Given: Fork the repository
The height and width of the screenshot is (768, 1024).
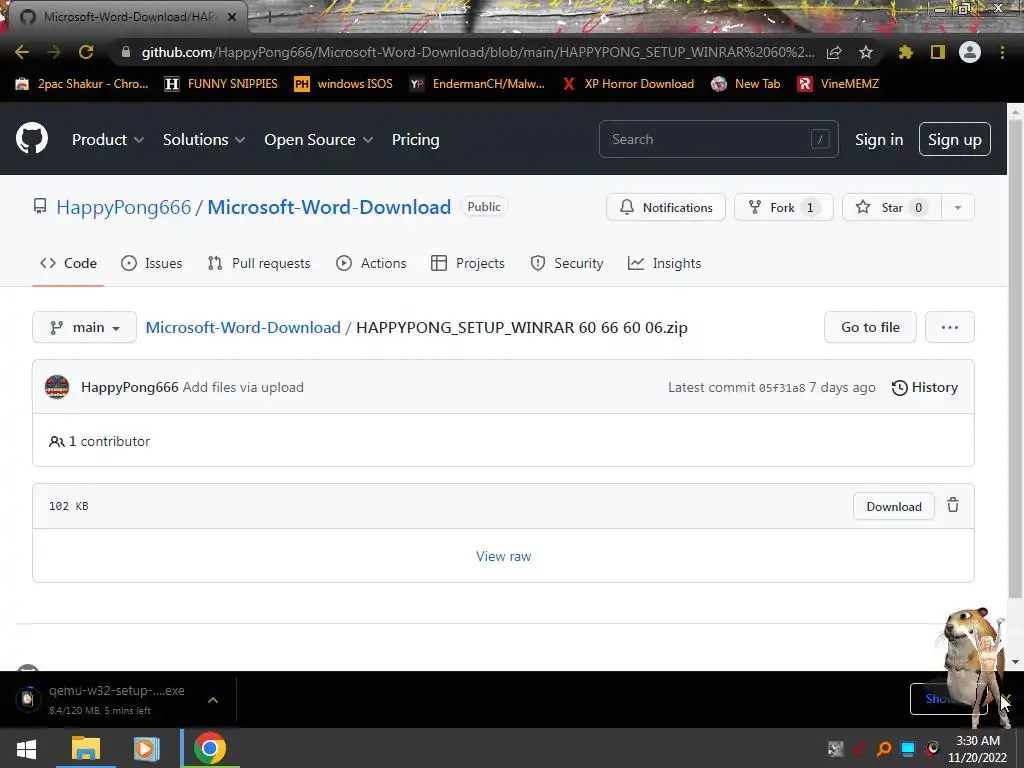Looking at the screenshot, I should pyautogui.click(x=784, y=208).
